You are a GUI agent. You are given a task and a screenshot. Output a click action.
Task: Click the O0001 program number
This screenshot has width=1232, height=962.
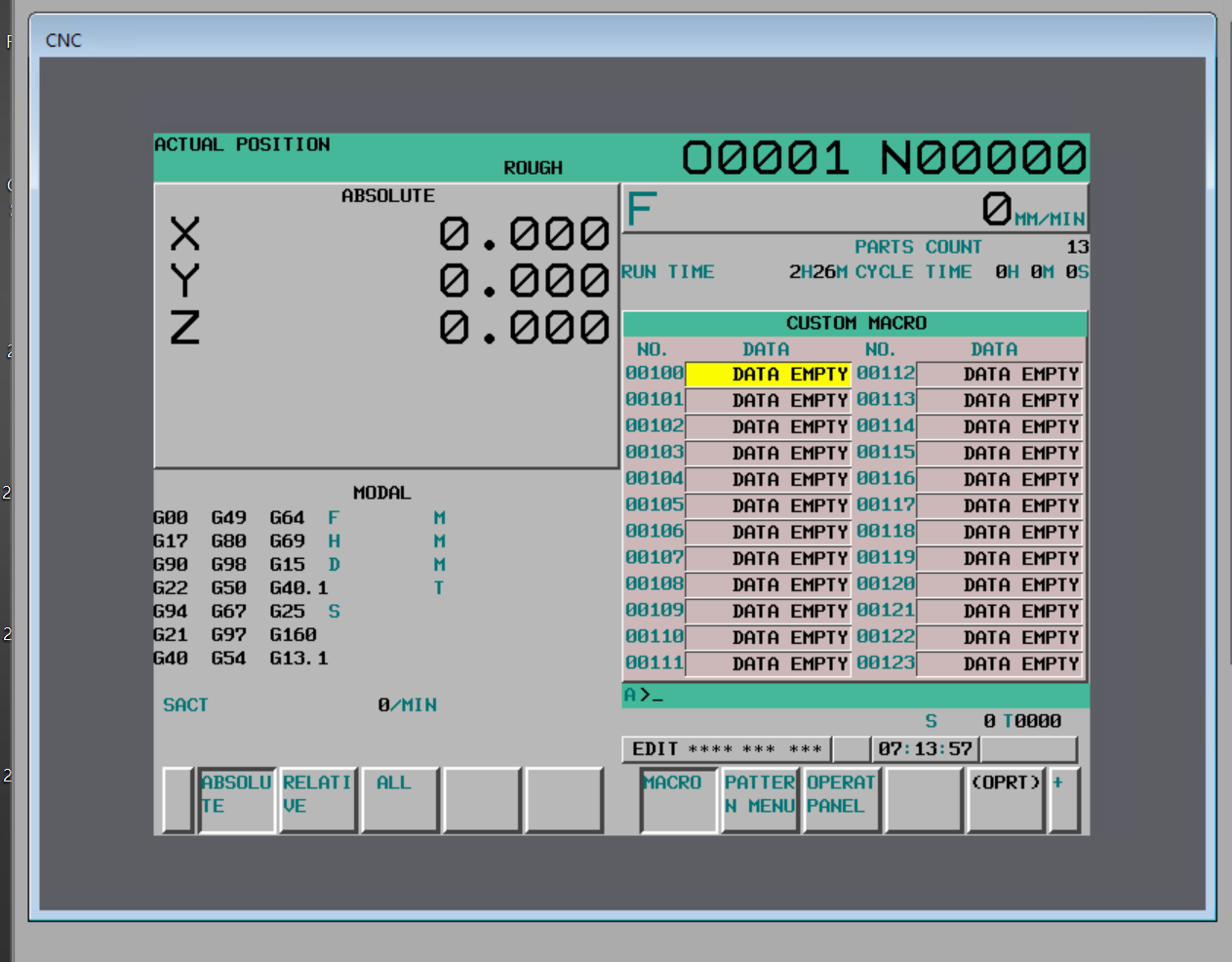(765, 158)
